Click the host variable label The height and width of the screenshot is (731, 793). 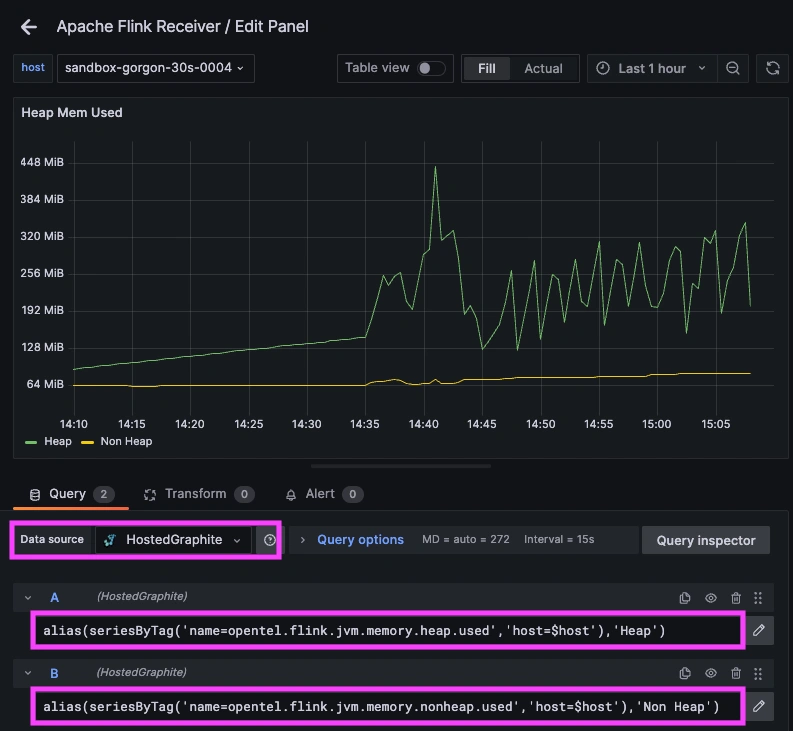(33, 68)
